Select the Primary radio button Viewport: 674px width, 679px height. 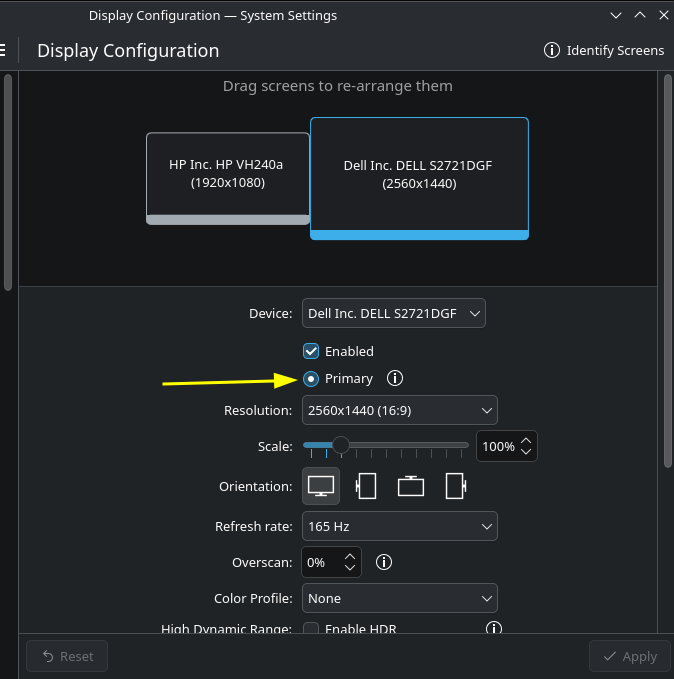coord(311,379)
